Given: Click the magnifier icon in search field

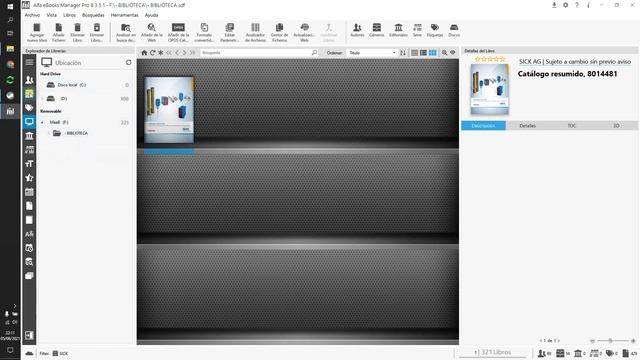Looking at the screenshot, I should 314,53.
